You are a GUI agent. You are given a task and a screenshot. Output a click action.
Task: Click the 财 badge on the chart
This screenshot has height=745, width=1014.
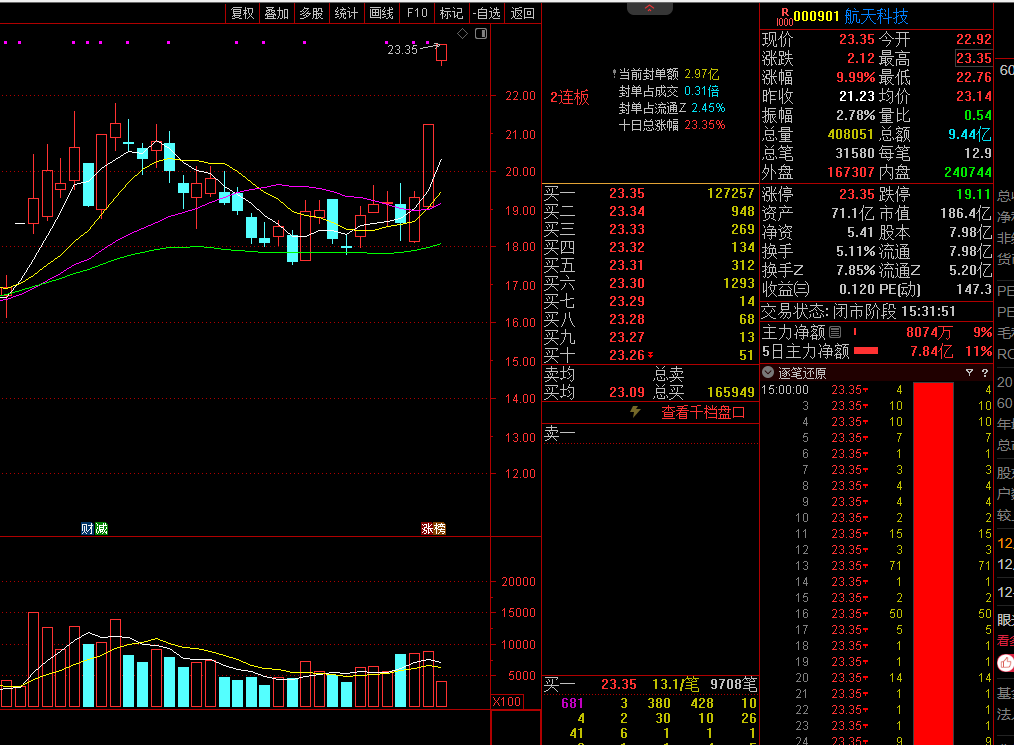[87, 528]
